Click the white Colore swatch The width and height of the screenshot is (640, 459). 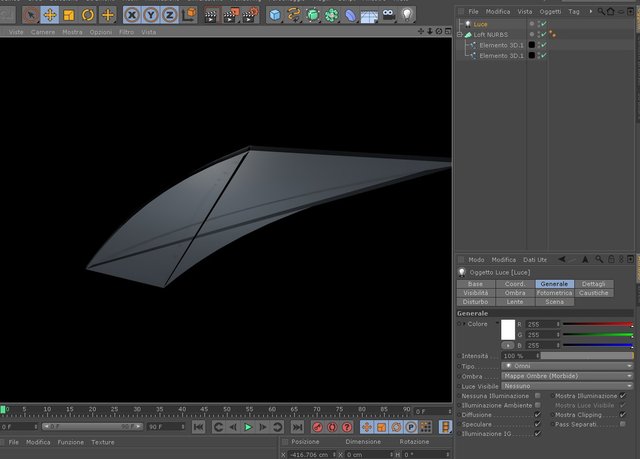(508, 329)
